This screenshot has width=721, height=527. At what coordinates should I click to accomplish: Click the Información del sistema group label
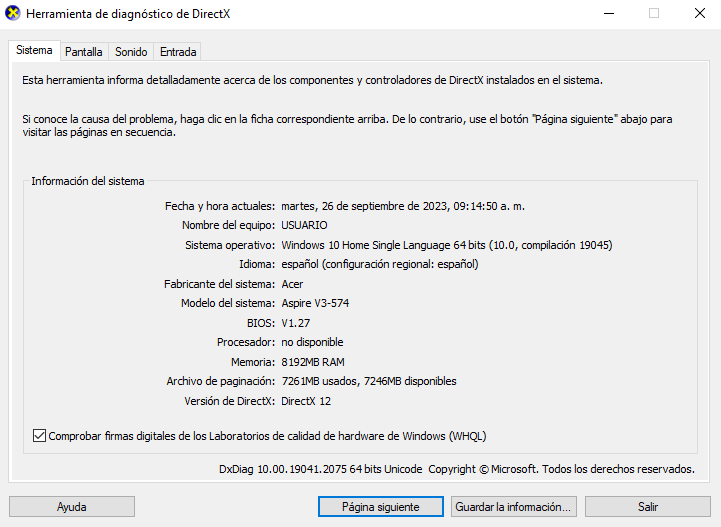(x=88, y=181)
